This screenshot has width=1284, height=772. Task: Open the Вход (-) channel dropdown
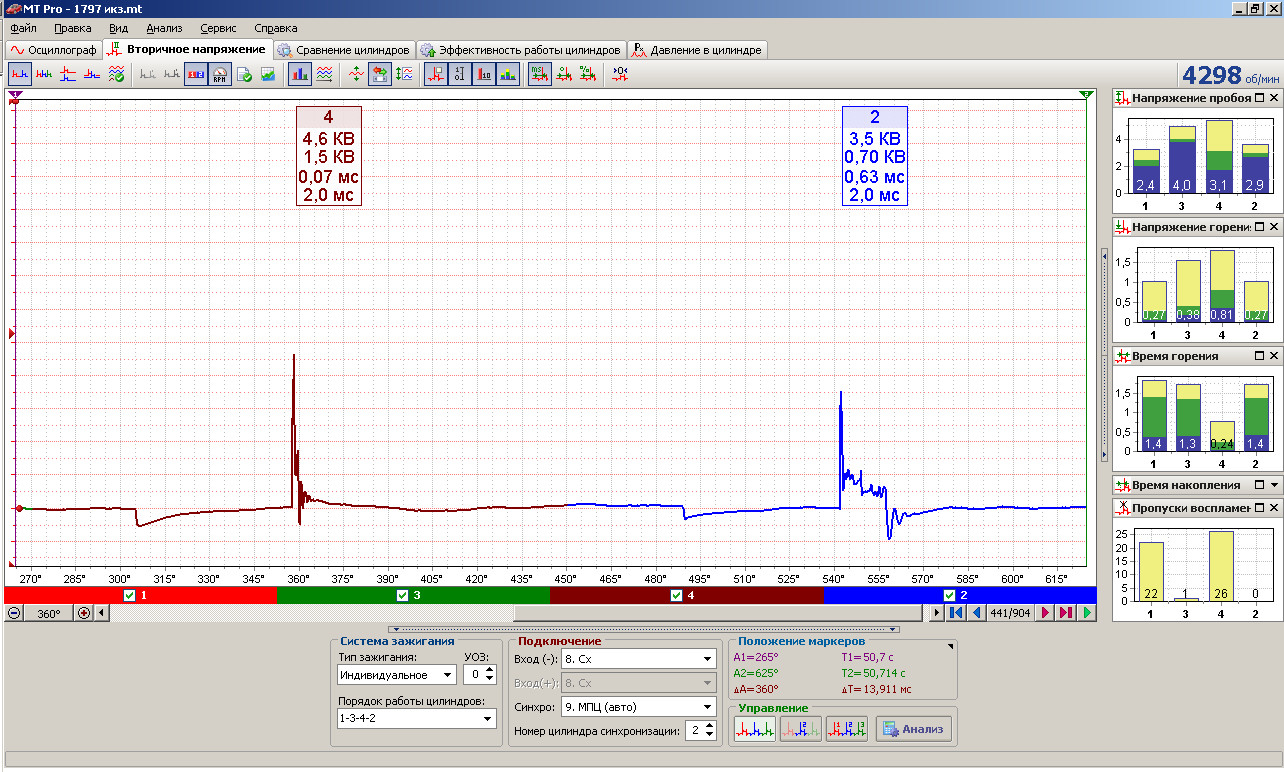tap(708, 659)
